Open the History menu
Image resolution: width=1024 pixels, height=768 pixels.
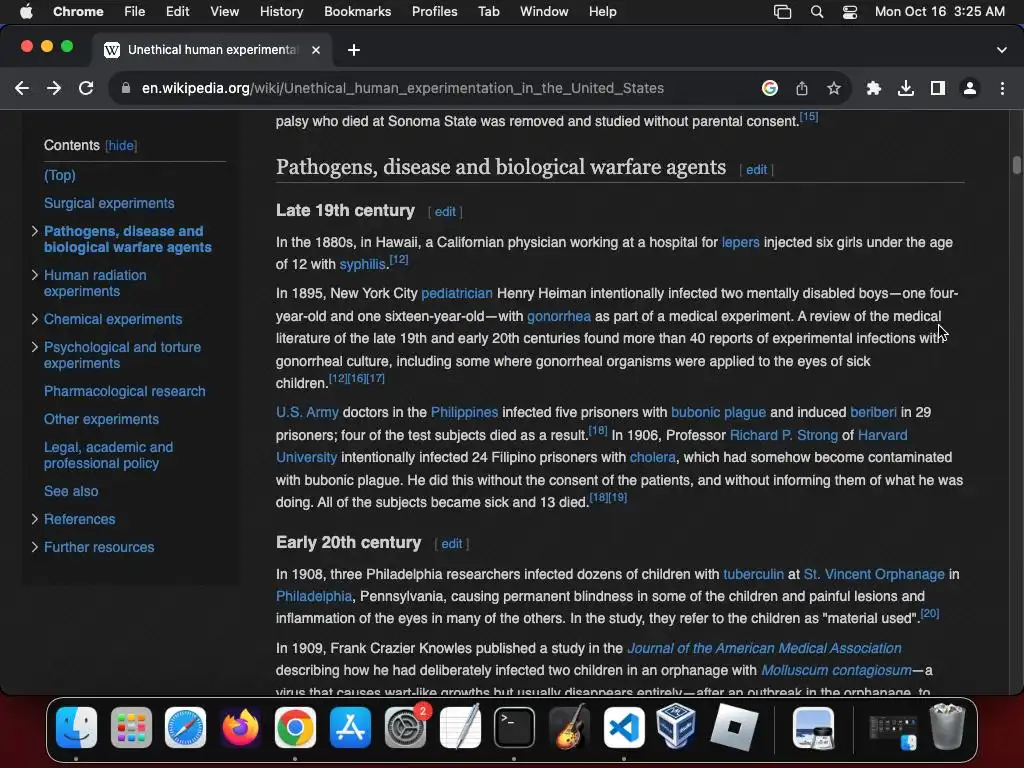(x=281, y=12)
